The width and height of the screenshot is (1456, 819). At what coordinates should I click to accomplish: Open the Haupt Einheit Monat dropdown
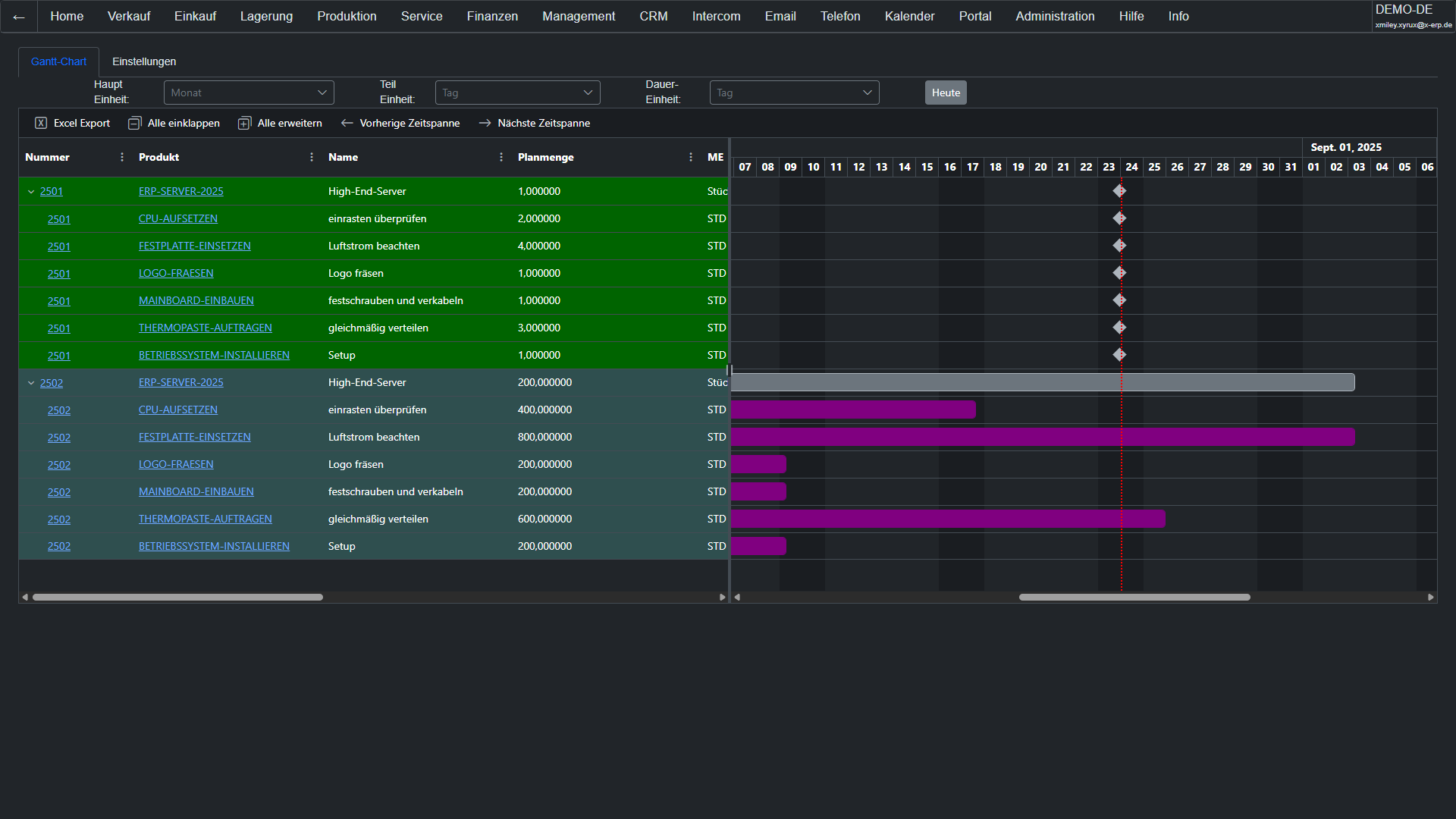(249, 93)
